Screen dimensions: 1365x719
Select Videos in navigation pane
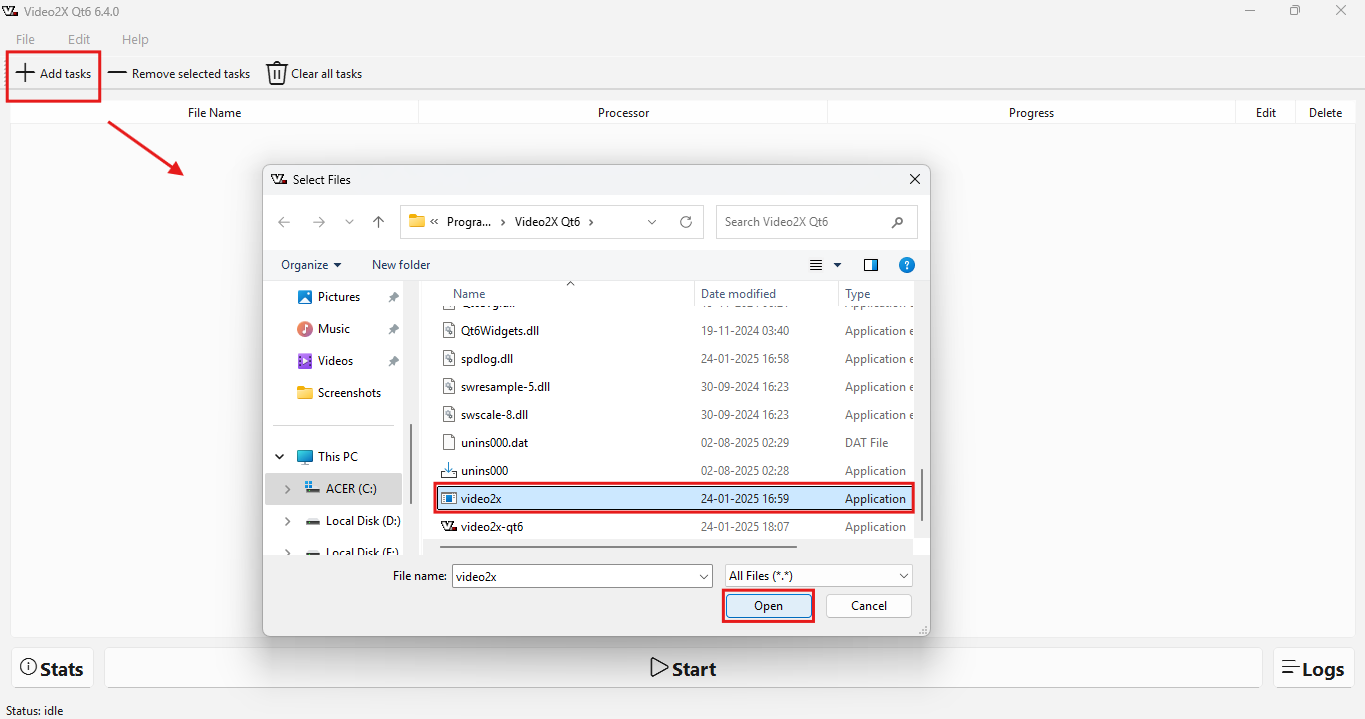335,361
